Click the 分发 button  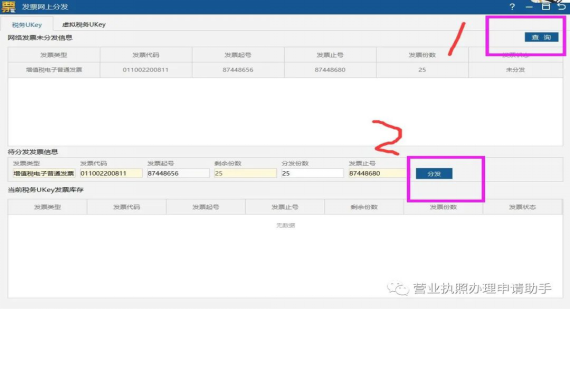[434, 173]
